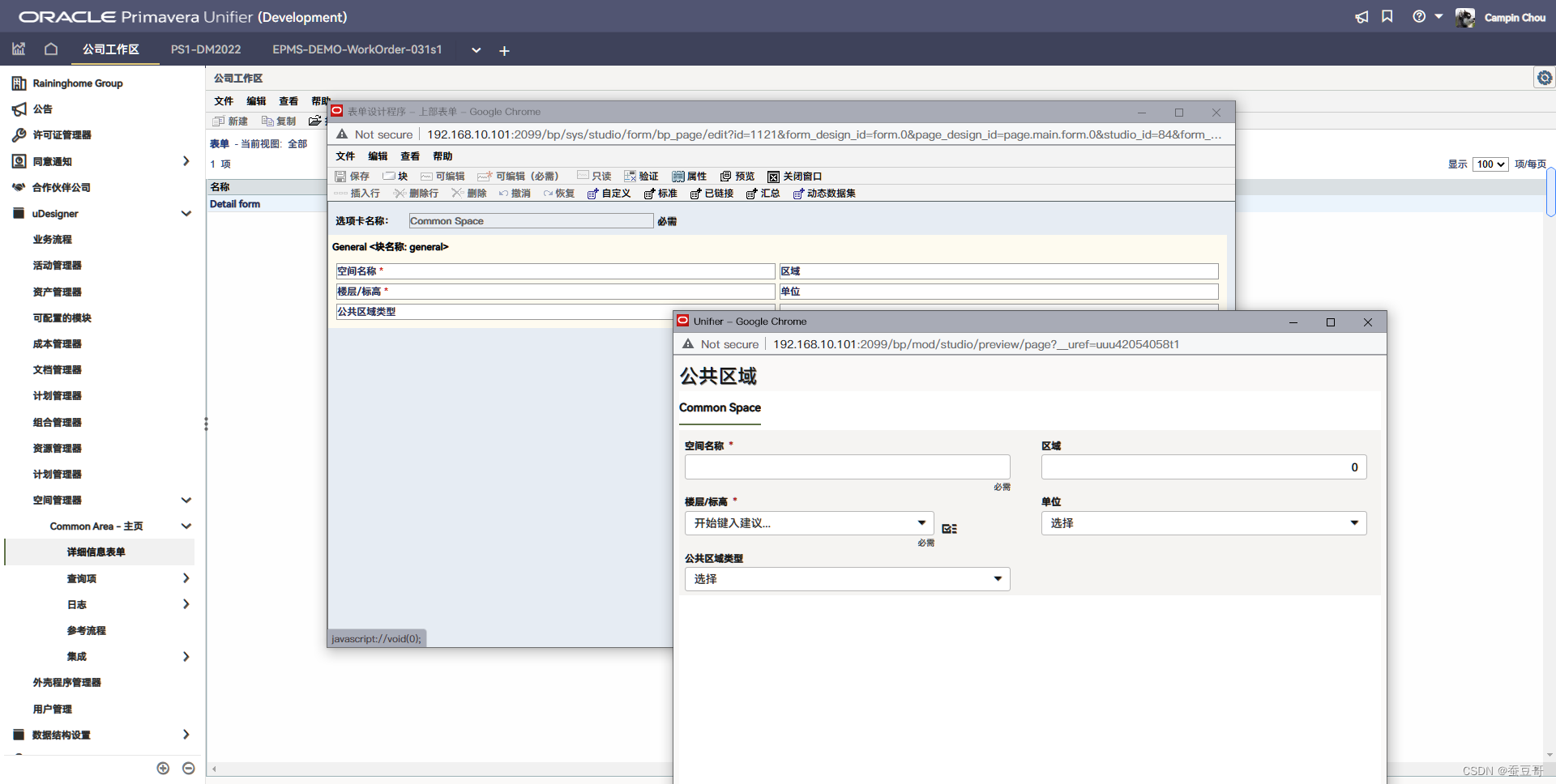Click the zoom out minus icon in the sidebar footer

189,768
